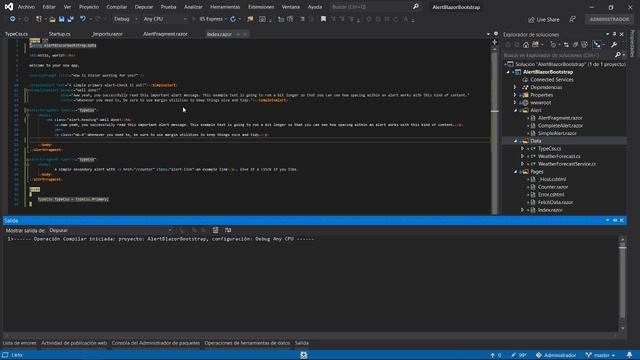Expand the Dependencias node
This screenshot has width=640, height=360.
(515, 87)
